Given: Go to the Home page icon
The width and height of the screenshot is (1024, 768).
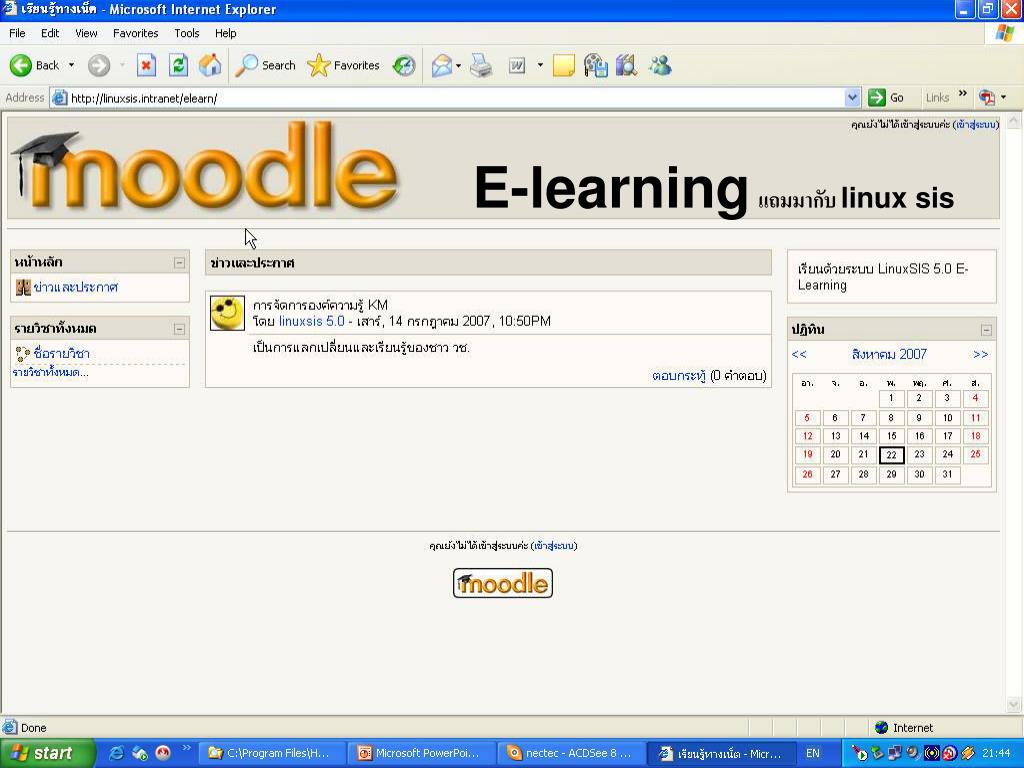Looking at the screenshot, I should pos(210,65).
